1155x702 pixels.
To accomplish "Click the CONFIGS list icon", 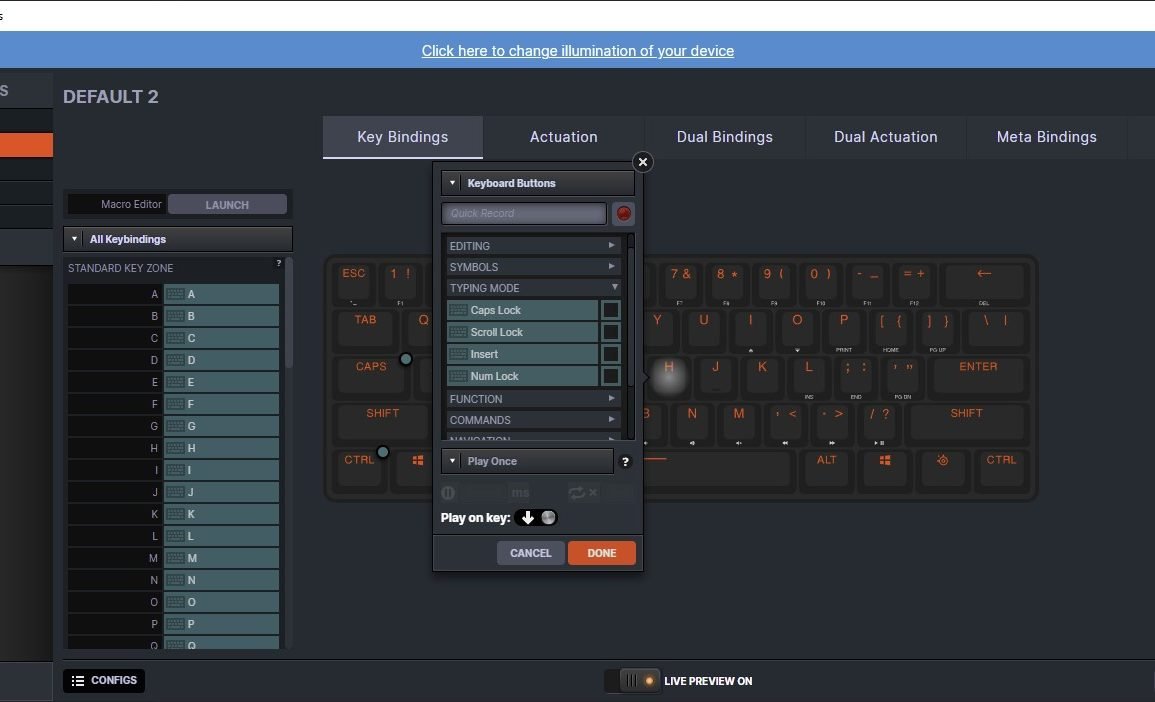I will tap(77, 681).
